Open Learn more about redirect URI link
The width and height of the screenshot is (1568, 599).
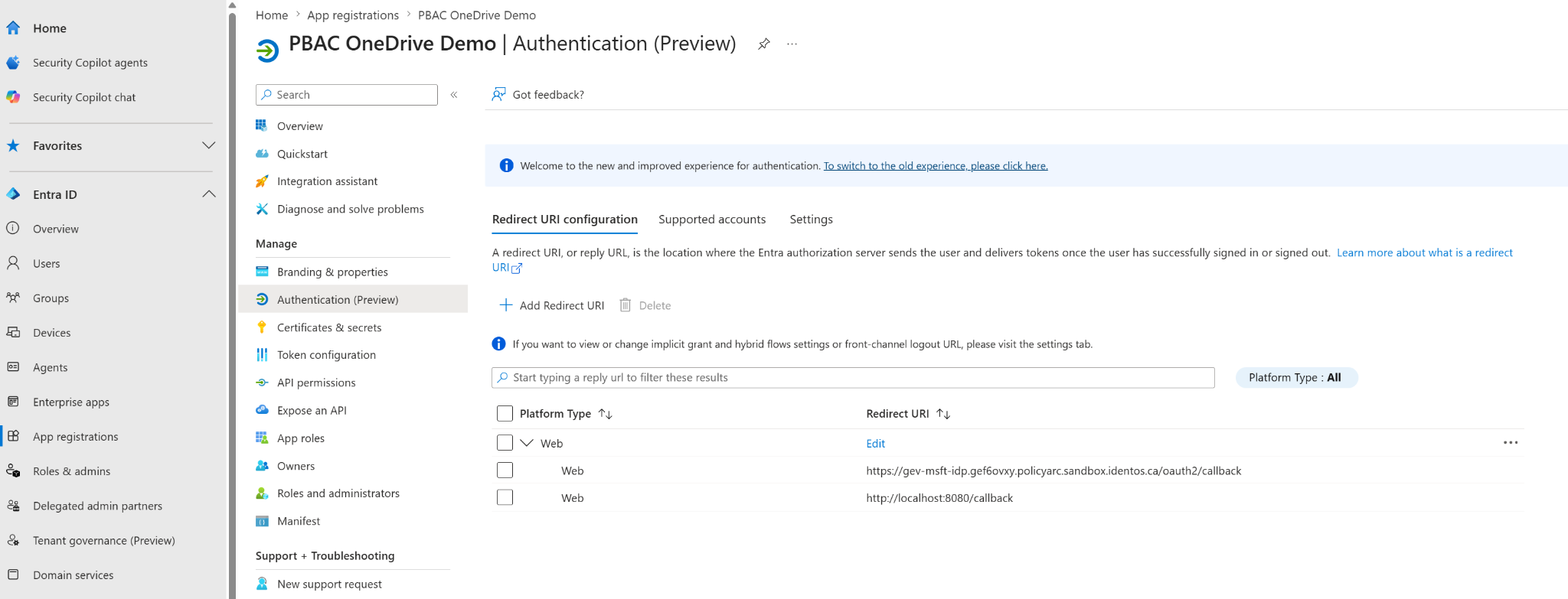pos(1424,252)
